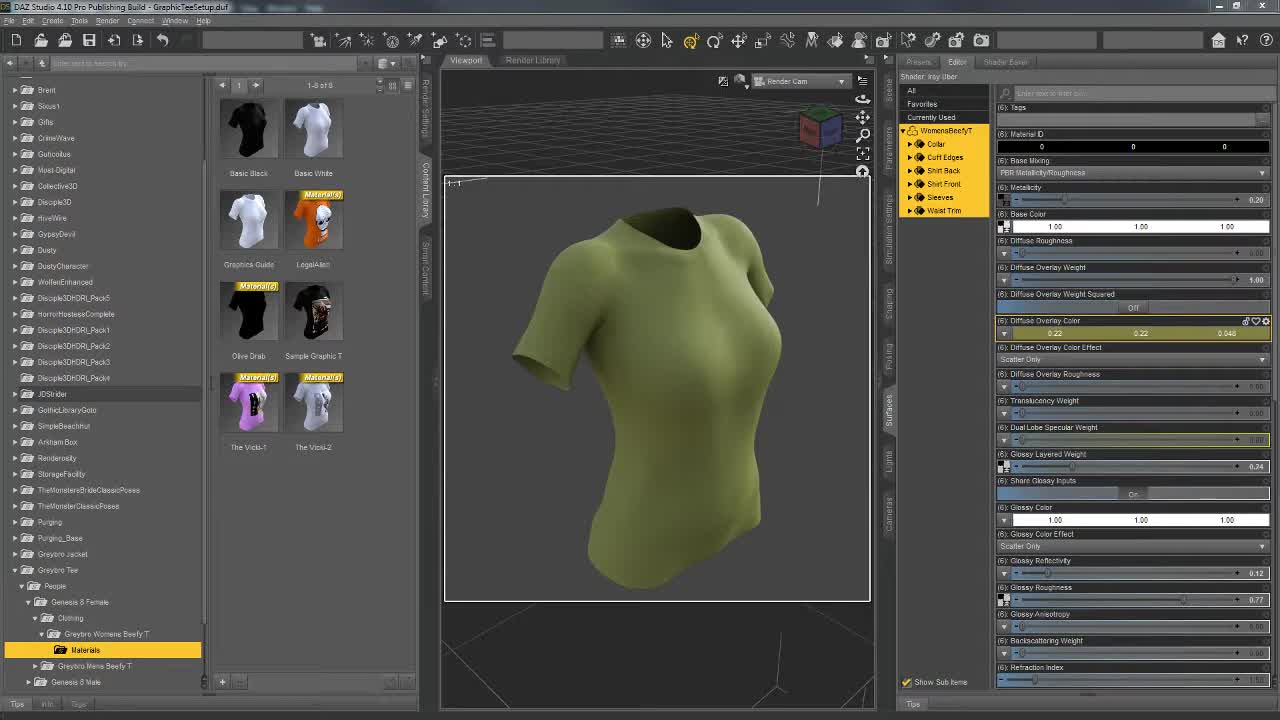The image size is (1280, 720).
Task: Expand Greybro Mens Beefy T folder
Action: [x=35, y=666]
